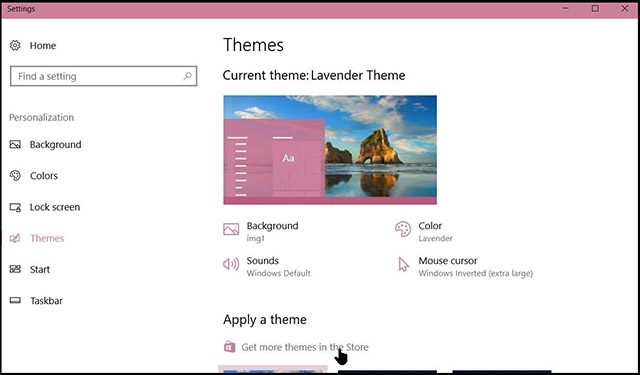Viewport: 640px width, 375px height.
Task: Open Home settings page
Action: pyautogui.click(x=43, y=45)
